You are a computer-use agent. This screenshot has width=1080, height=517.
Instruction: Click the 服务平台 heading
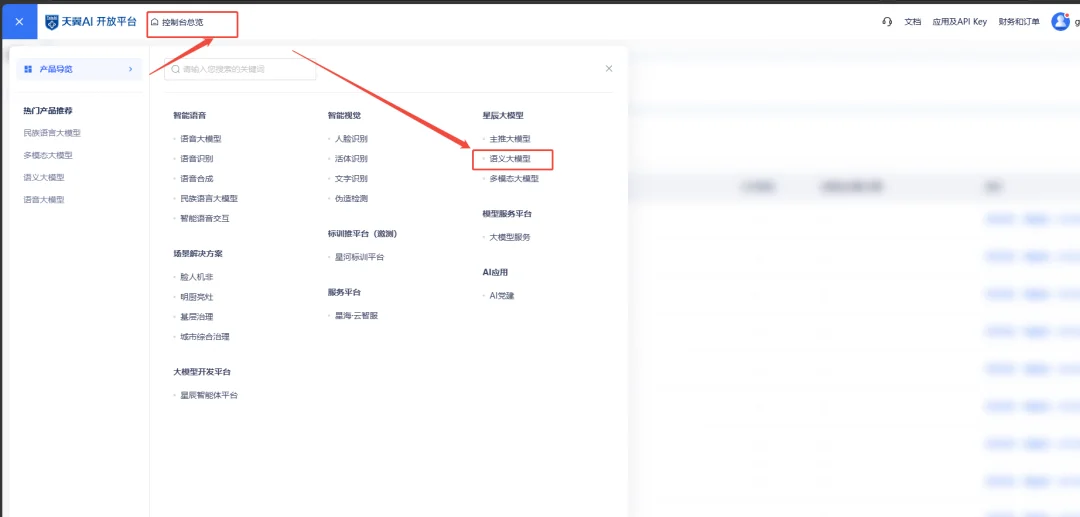(344, 292)
